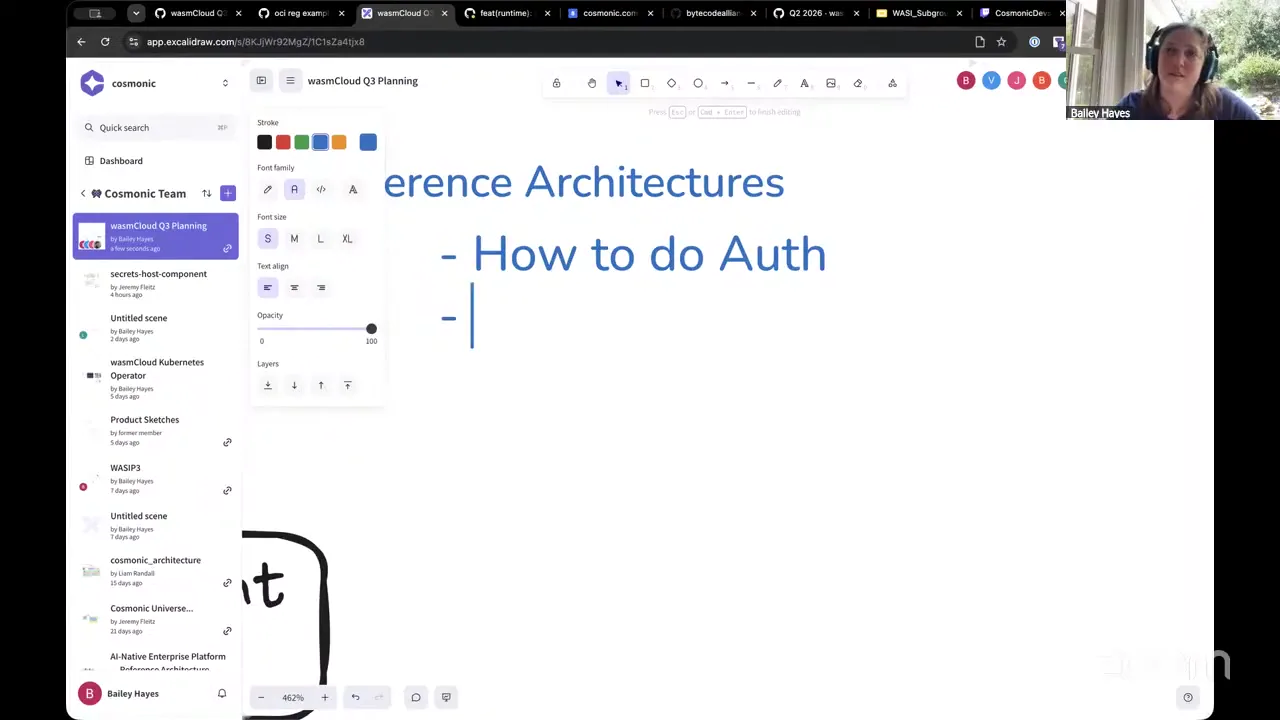Open the wasmCloud Kubernetes Operator scene
This screenshot has height=720, width=1280.
(x=155, y=379)
